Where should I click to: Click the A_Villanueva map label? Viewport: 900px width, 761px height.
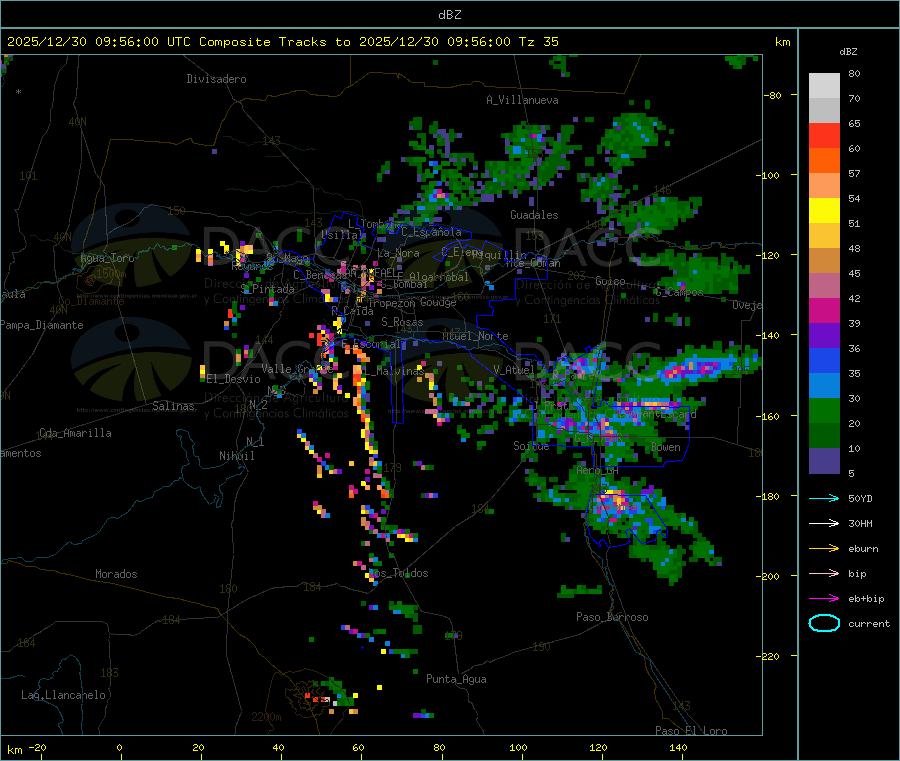522,100
